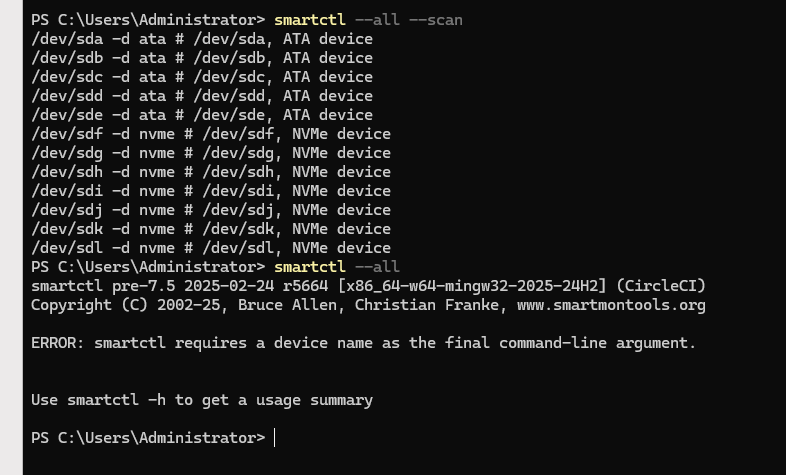Click the /dev/sdg NVMe device line
786x475 pixels.
tap(210, 153)
